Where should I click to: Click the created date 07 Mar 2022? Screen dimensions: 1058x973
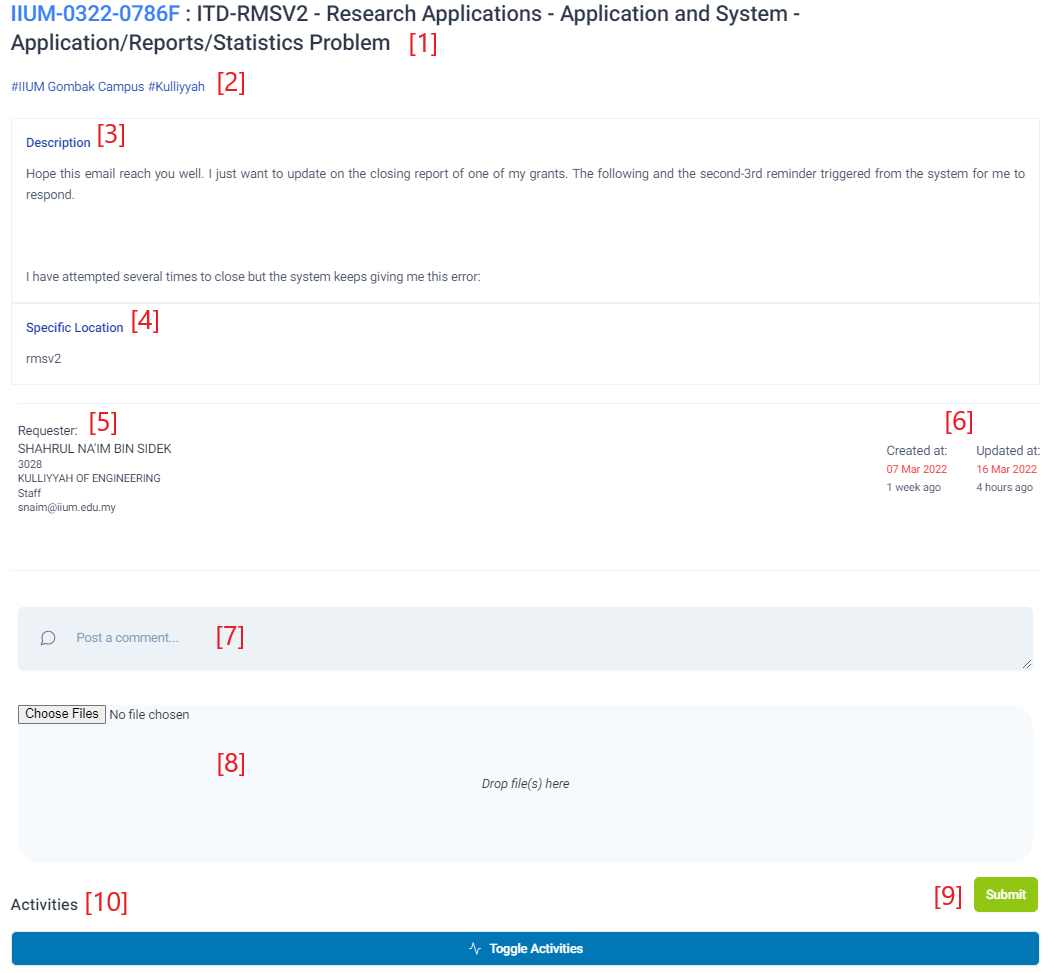coord(916,470)
